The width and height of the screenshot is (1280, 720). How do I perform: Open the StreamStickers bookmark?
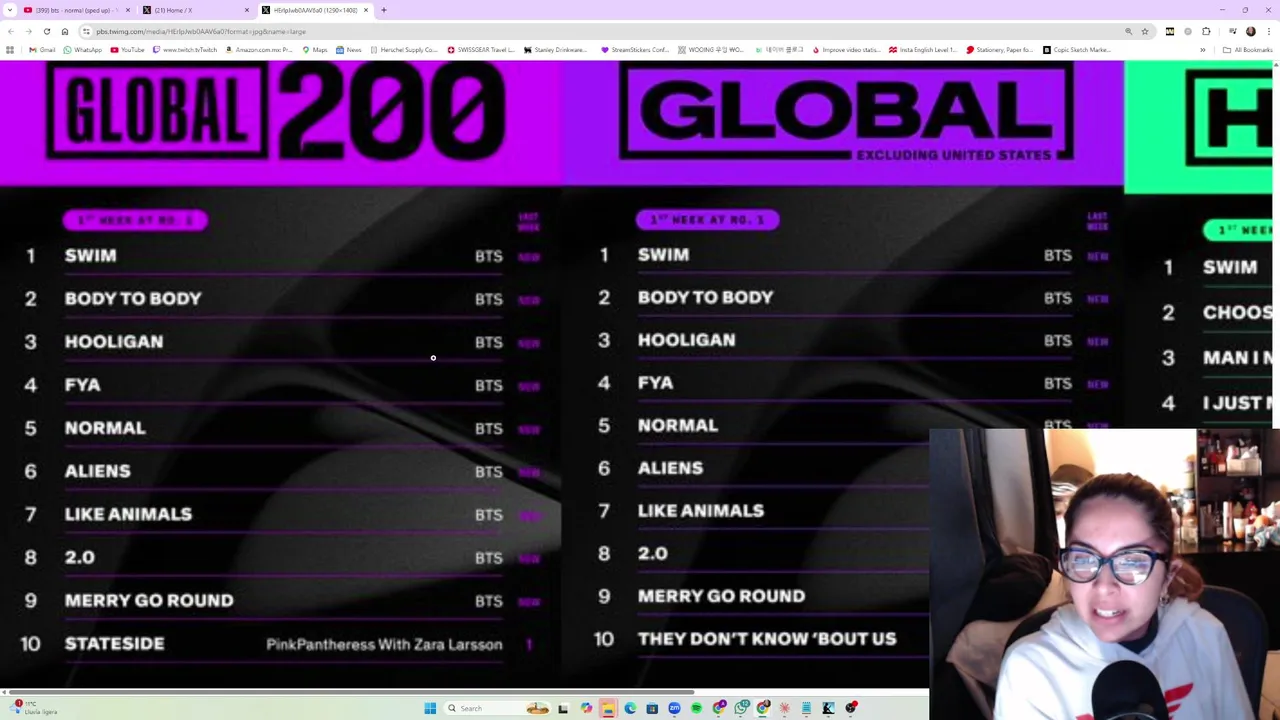[x=635, y=50]
